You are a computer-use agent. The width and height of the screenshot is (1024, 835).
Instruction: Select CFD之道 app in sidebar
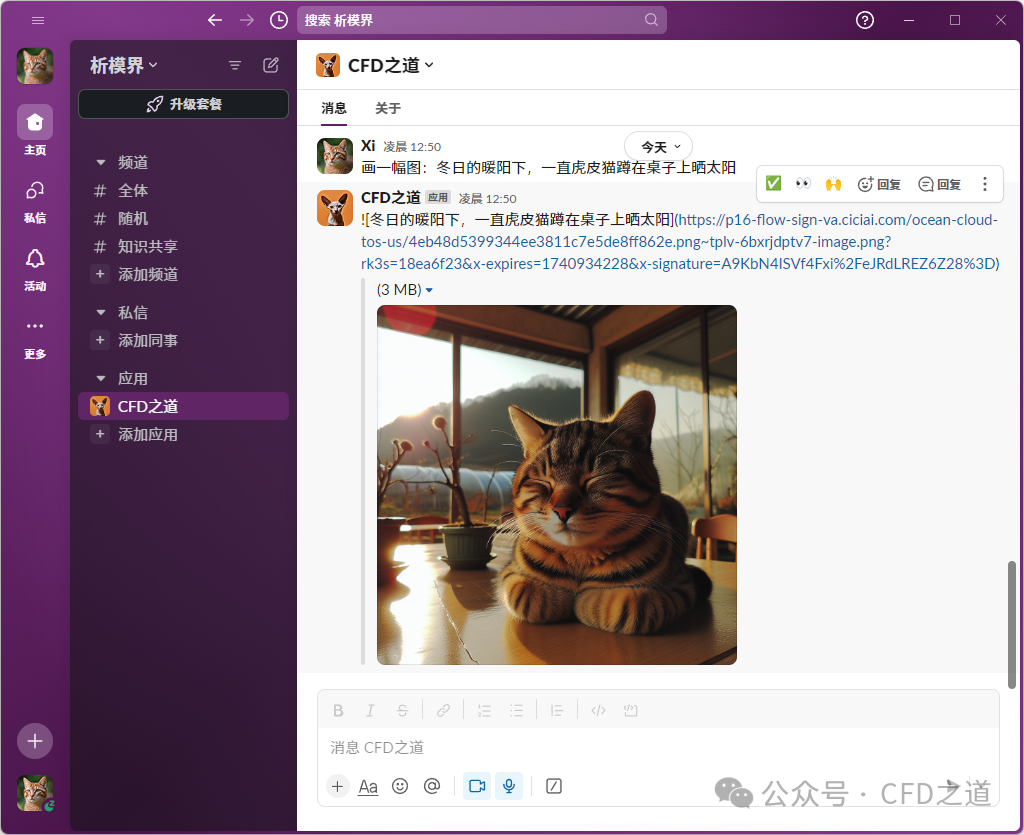(184, 406)
